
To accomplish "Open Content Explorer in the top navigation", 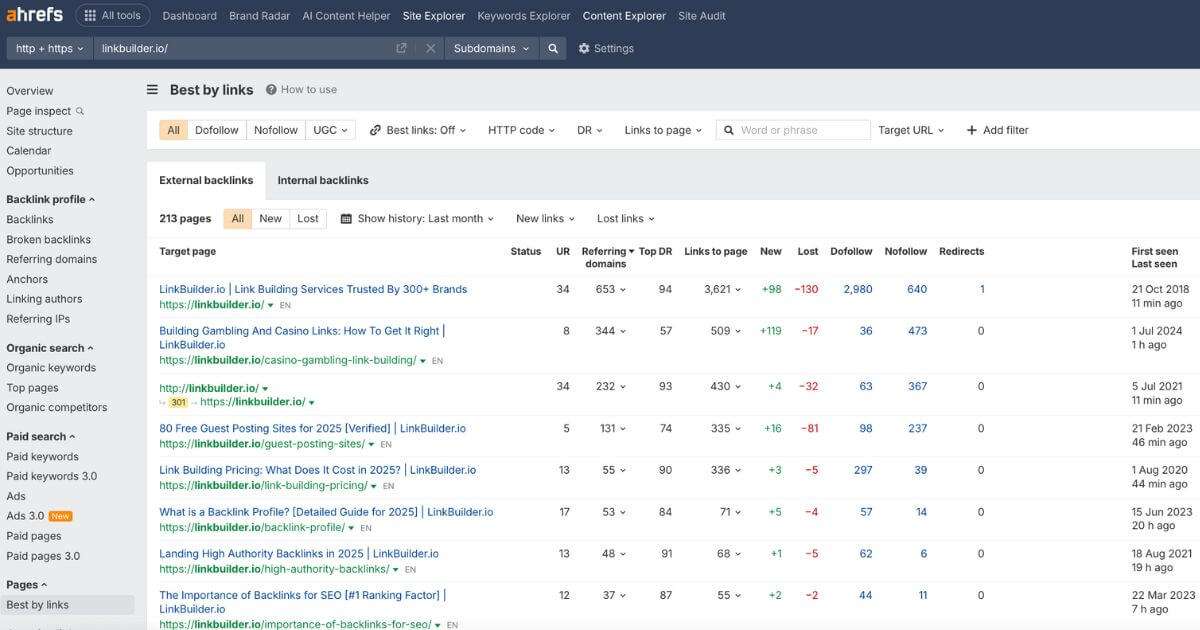I will pyautogui.click(x=624, y=16).
